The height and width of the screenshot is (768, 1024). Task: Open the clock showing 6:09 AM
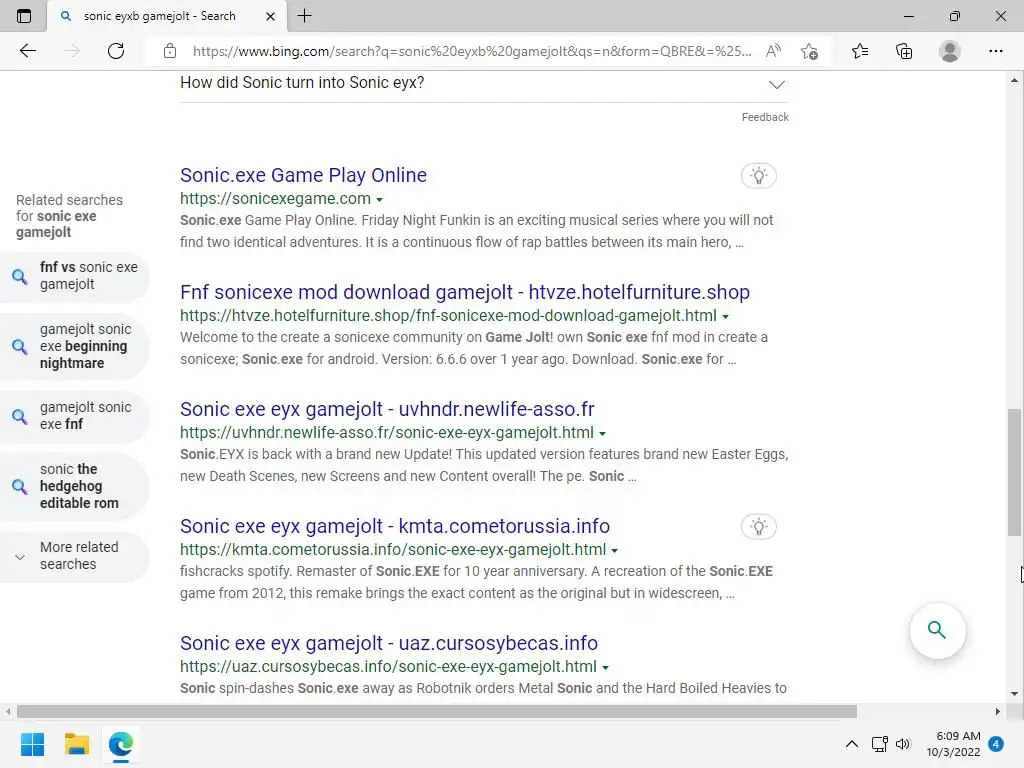(x=953, y=744)
